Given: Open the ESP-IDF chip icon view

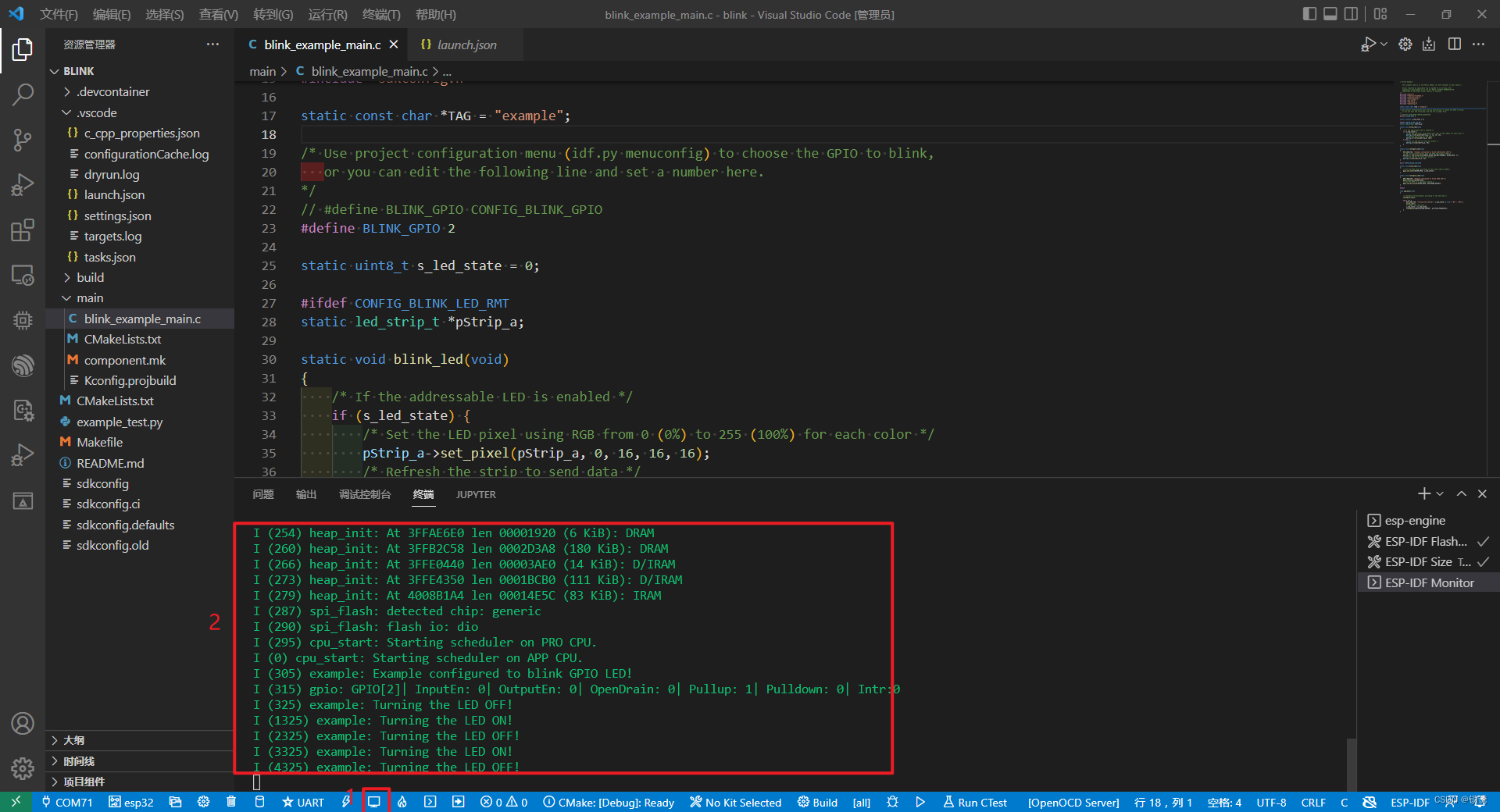Looking at the screenshot, I should tap(23, 320).
